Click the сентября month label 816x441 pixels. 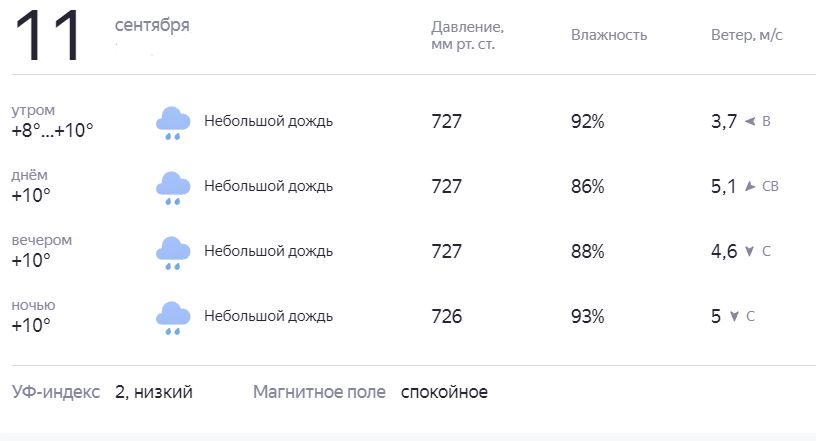(152, 25)
